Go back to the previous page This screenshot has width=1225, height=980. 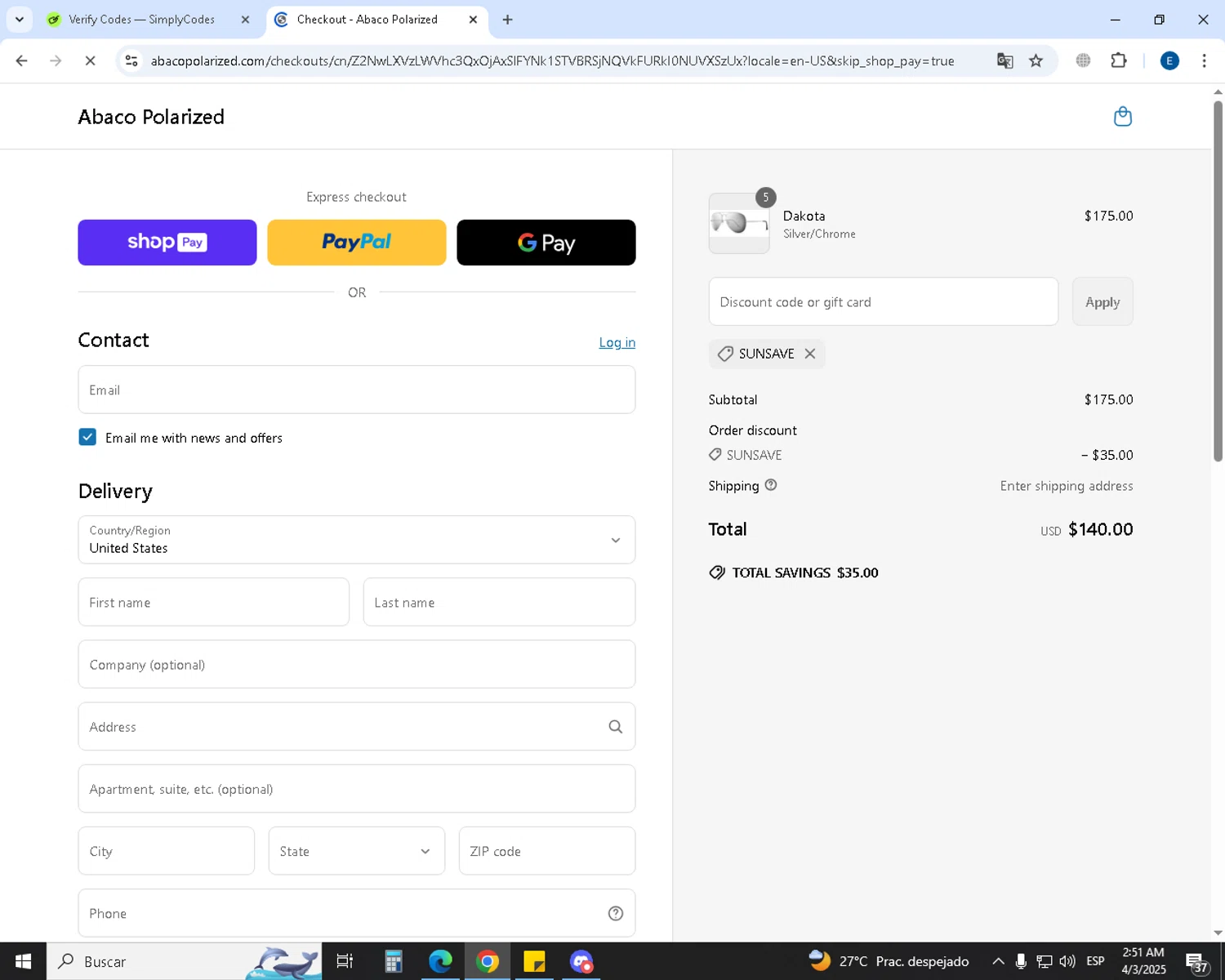click(22, 60)
